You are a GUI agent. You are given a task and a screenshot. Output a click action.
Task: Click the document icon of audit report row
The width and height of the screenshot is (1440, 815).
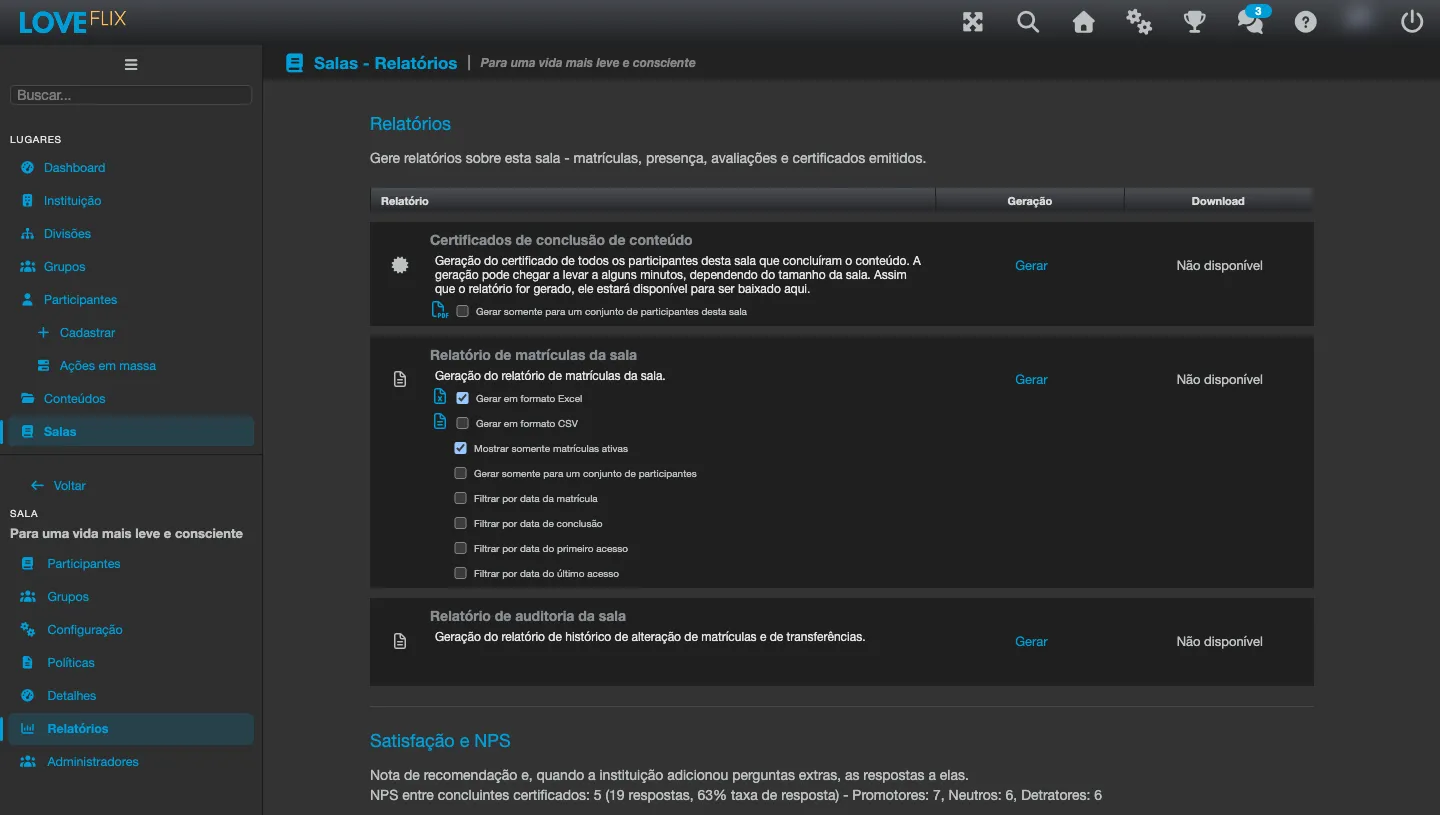pyautogui.click(x=400, y=642)
